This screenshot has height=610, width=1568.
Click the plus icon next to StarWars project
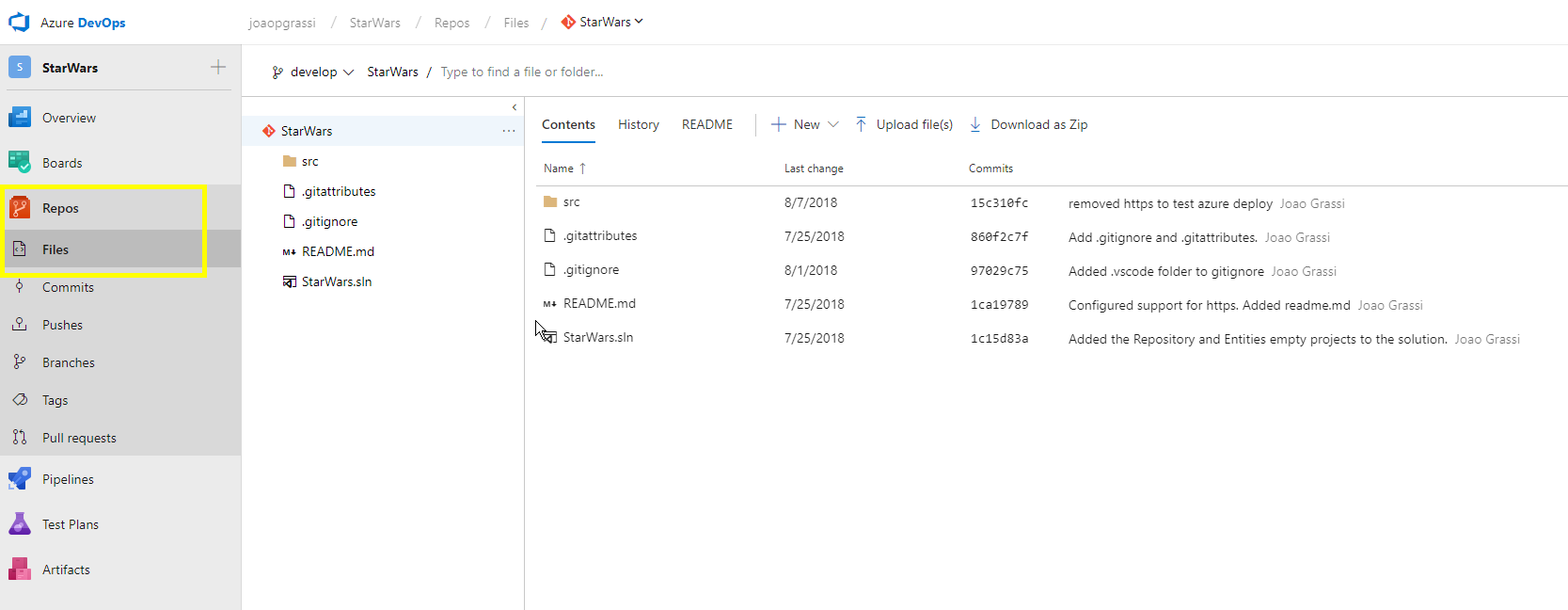click(x=218, y=67)
